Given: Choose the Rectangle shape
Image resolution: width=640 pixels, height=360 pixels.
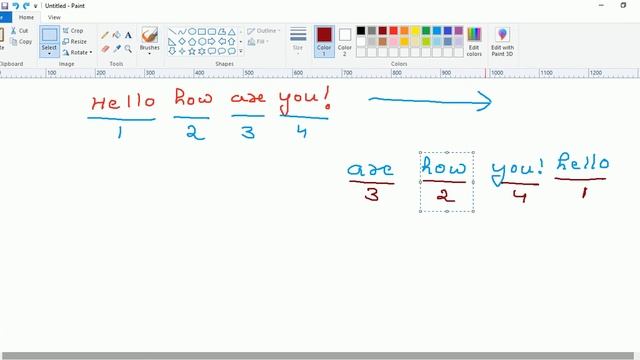Looking at the screenshot, I should (202, 31).
